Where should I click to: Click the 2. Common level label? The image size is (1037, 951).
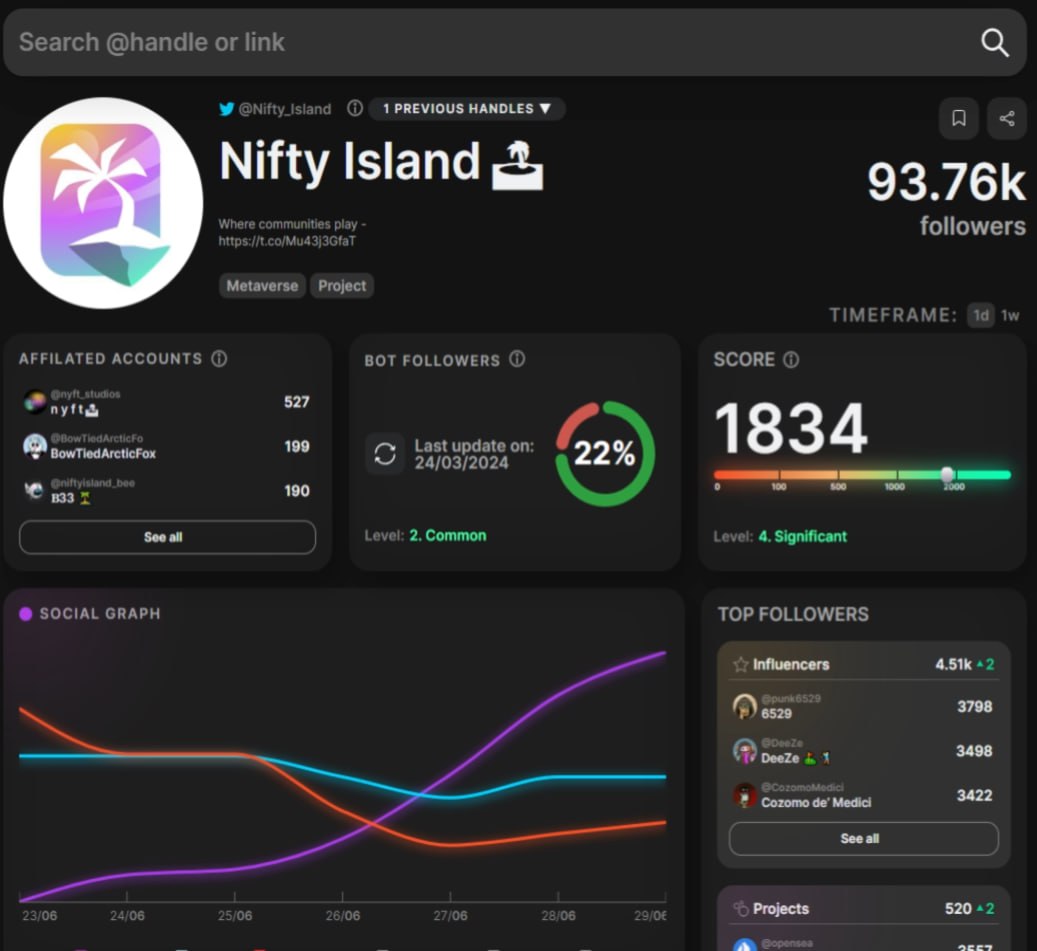pyautogui.click(x=448, y=536)
